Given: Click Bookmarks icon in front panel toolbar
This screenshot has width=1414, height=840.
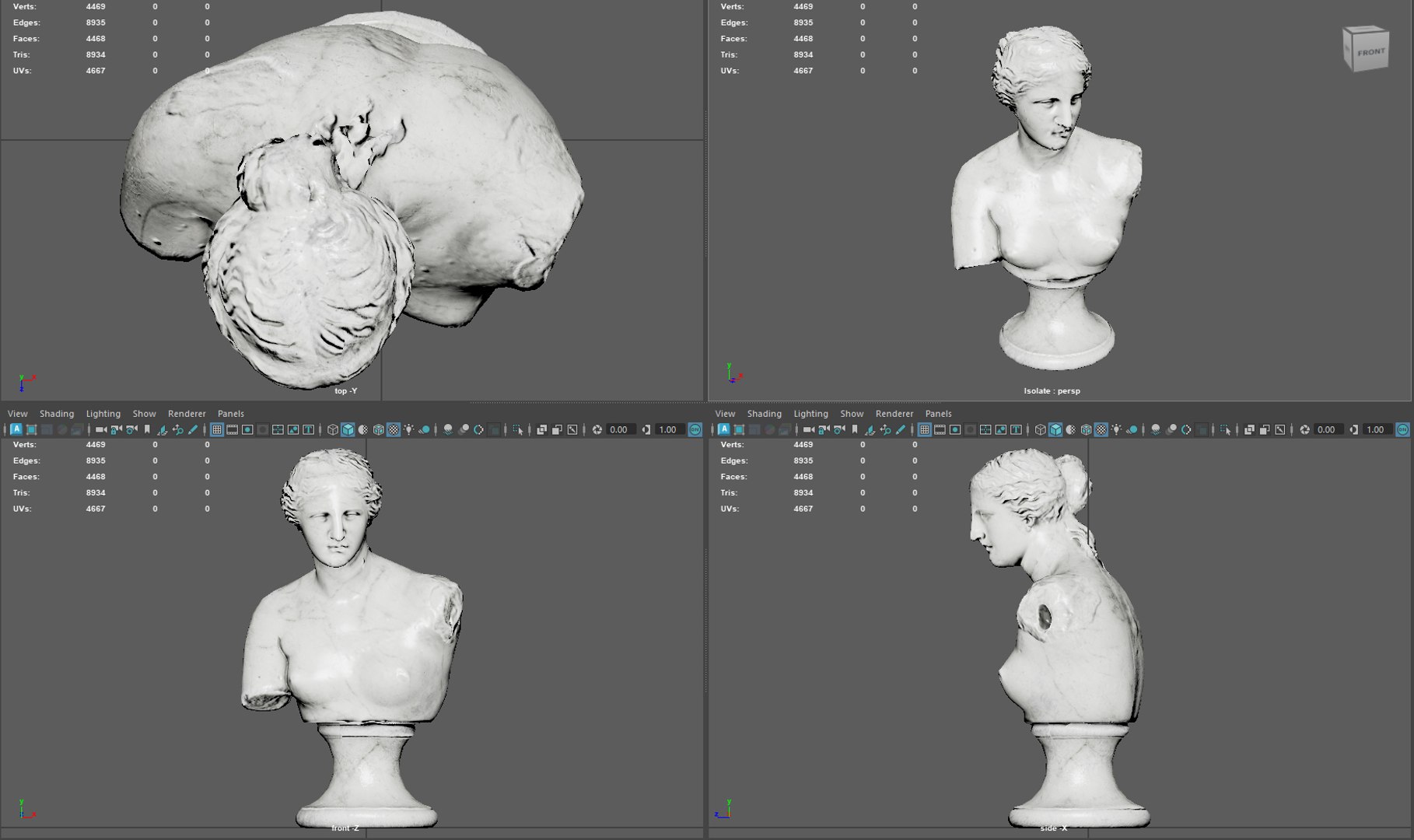Looking at the screenshot, I should (147, 429).
